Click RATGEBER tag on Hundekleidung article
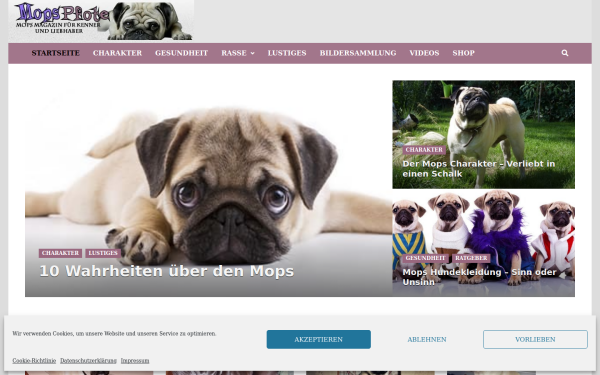 pyautogui.click(x=471, y=258)
